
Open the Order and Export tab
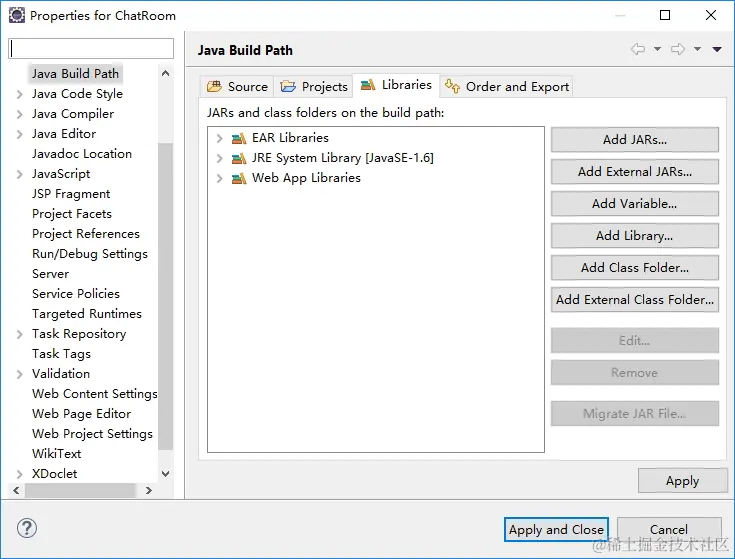[x=507, y=87]
